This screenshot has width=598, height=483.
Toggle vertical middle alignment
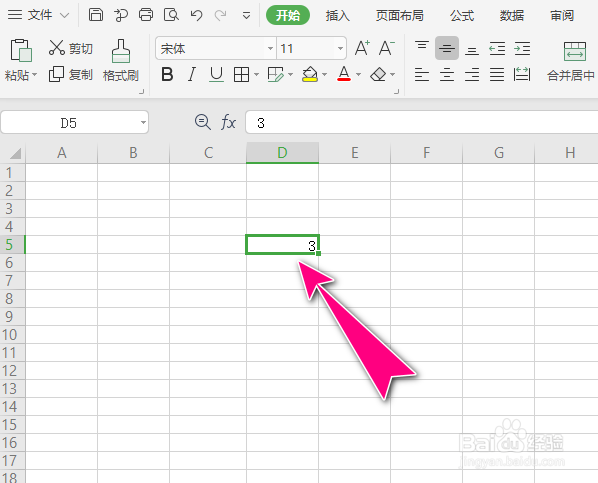coord(447,48)
